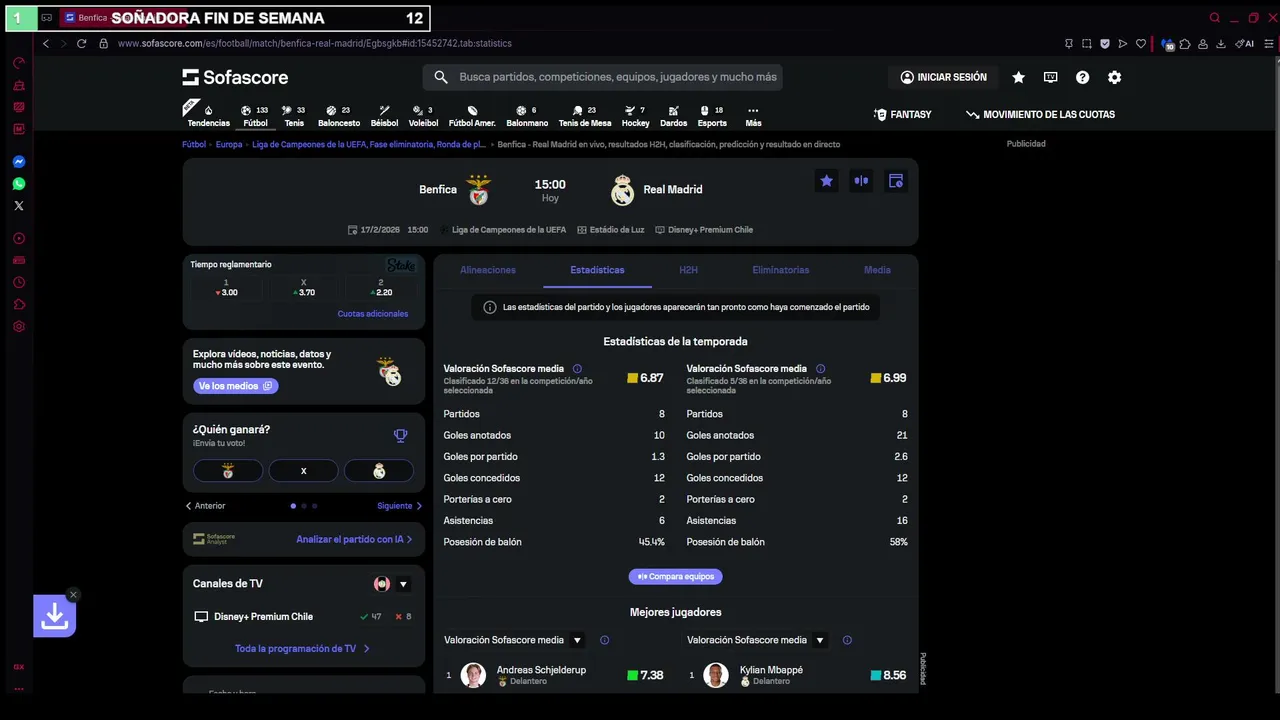The image size is (1280, 720).
Task: Switch to the Media tab
Action: tap(877, 270)
